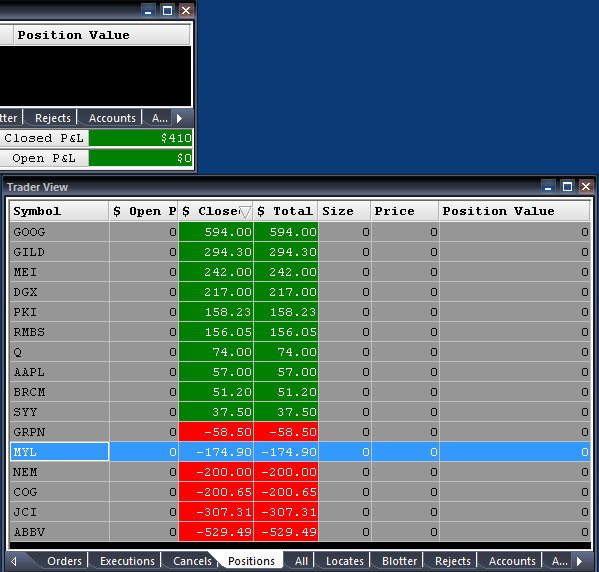
Task: Switch to the Blotter tab
Action: point(399,561)
